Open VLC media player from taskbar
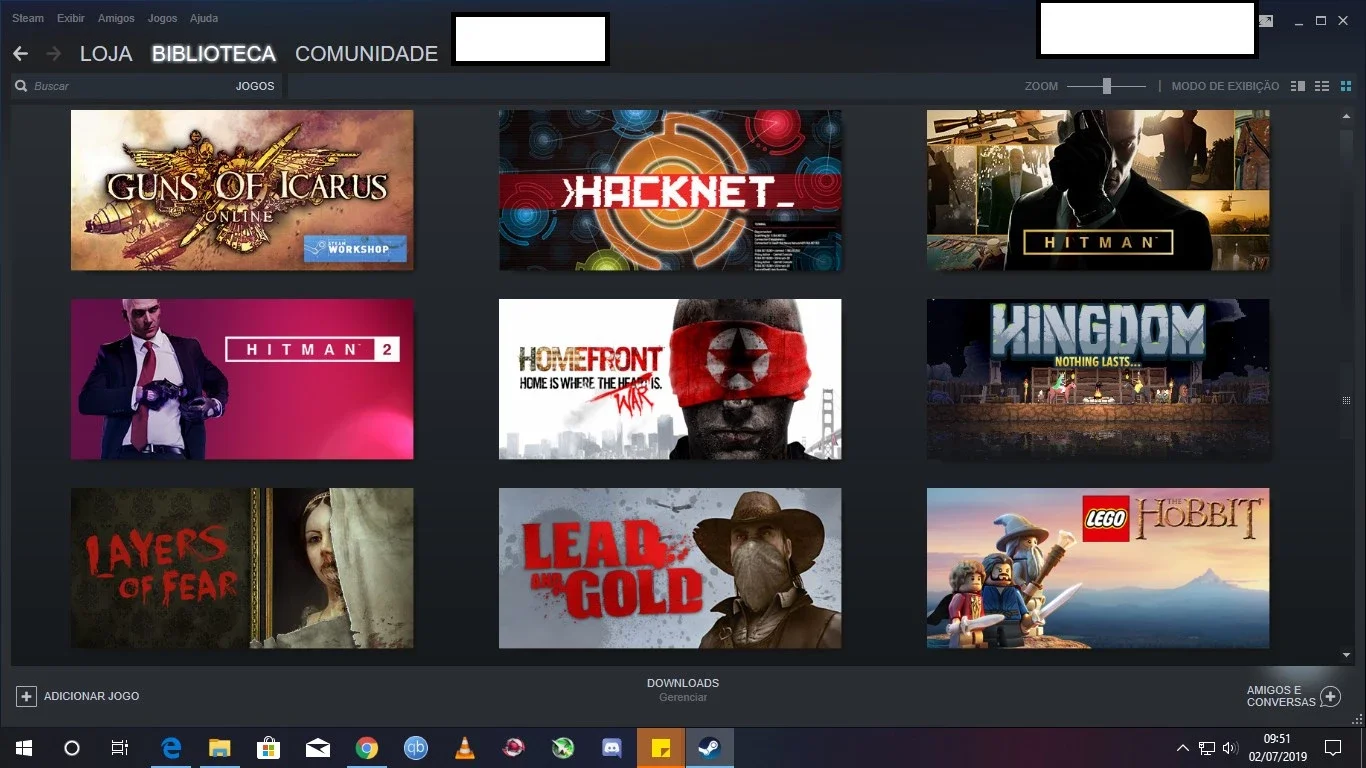 pos(464,747)
